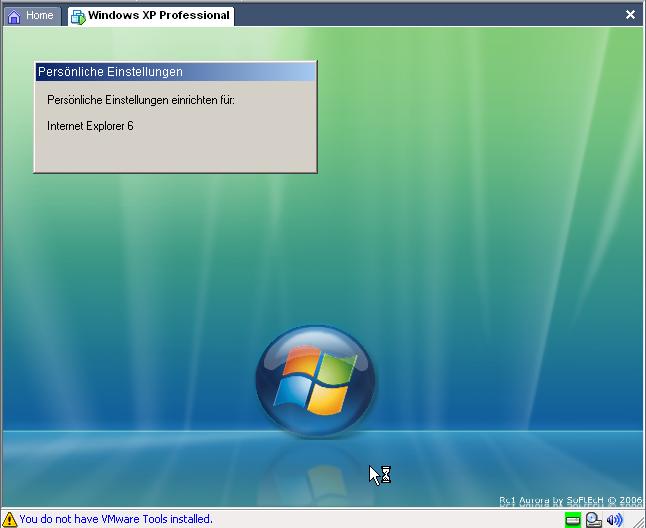Switch to the Home tab
The image size is (646, 528).
(32, 15)
